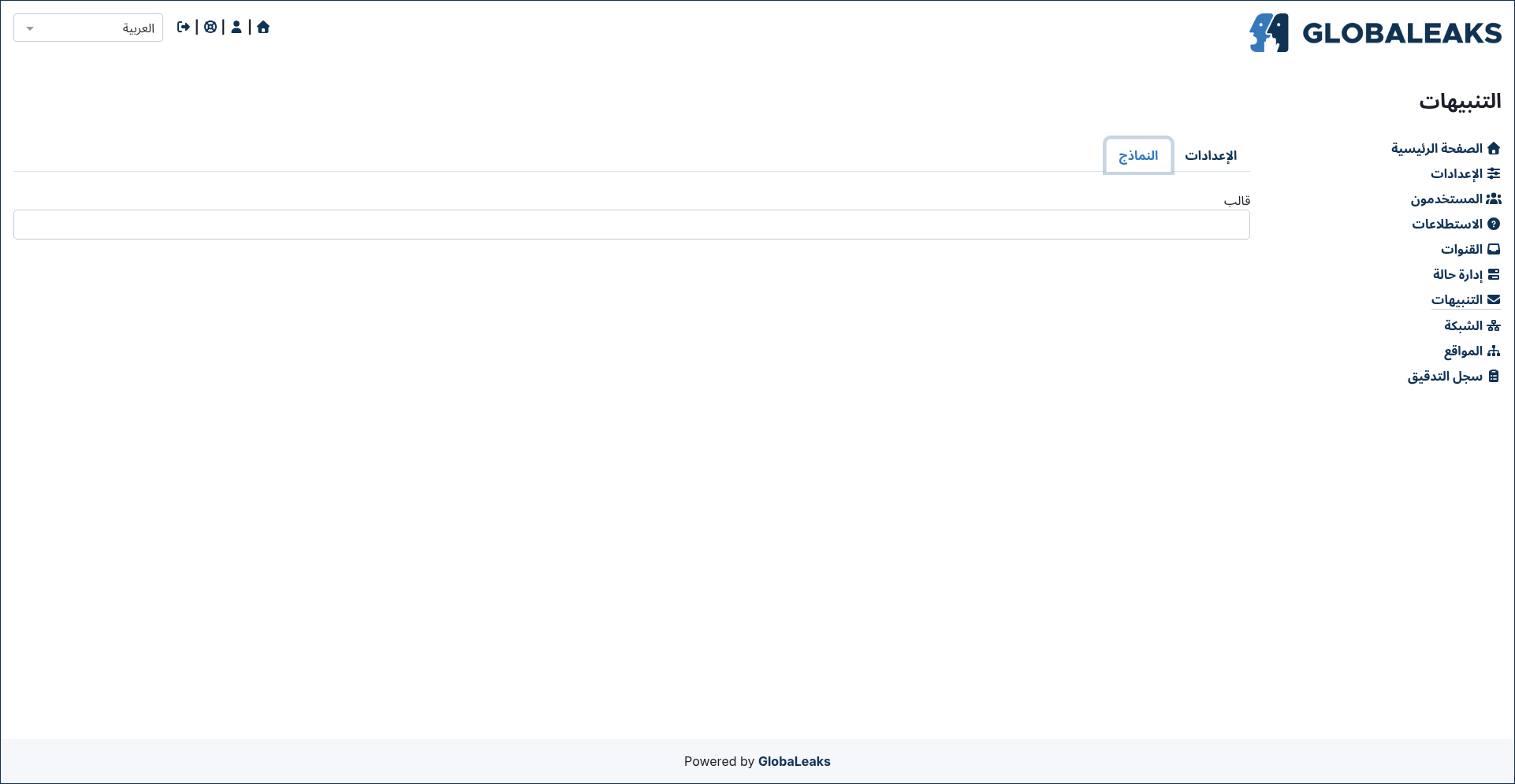
Task: Open التنبيهات notifications sidebar item
Action: 1466,299
